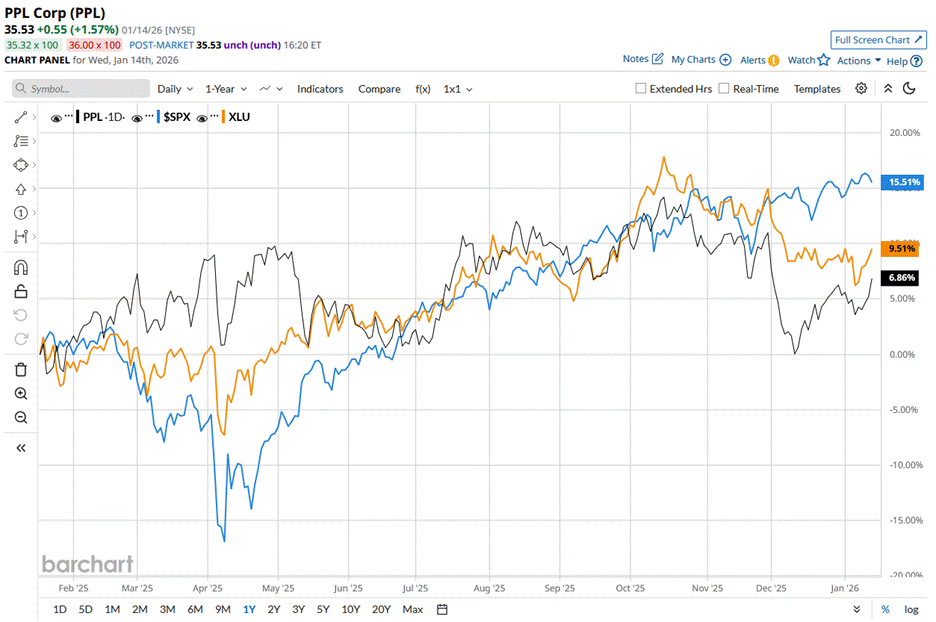Open the Fibonacci lines tool group
Viewport: 936px width, 622px height.
point(21,141)
